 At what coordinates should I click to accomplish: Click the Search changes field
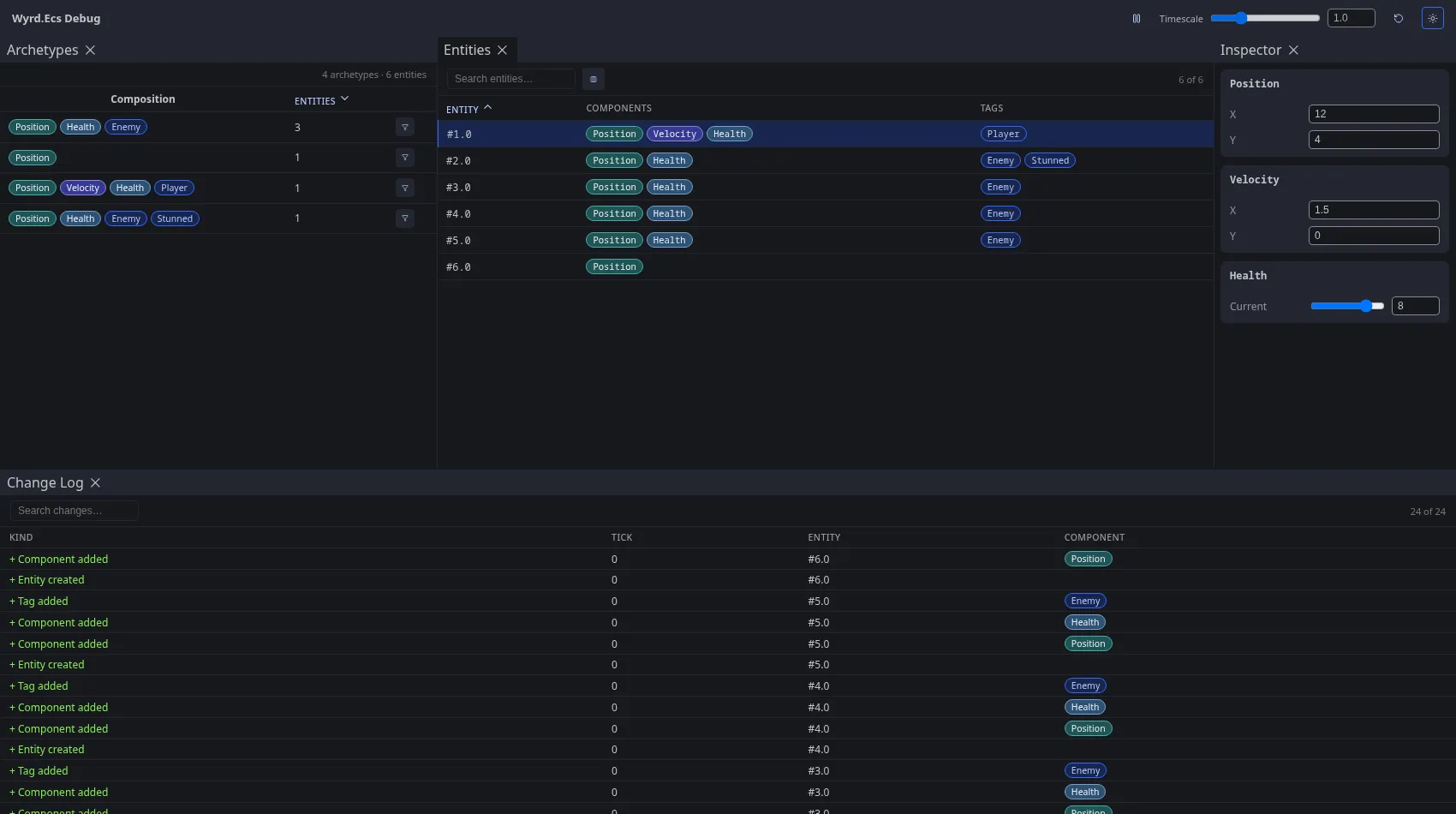75,511
